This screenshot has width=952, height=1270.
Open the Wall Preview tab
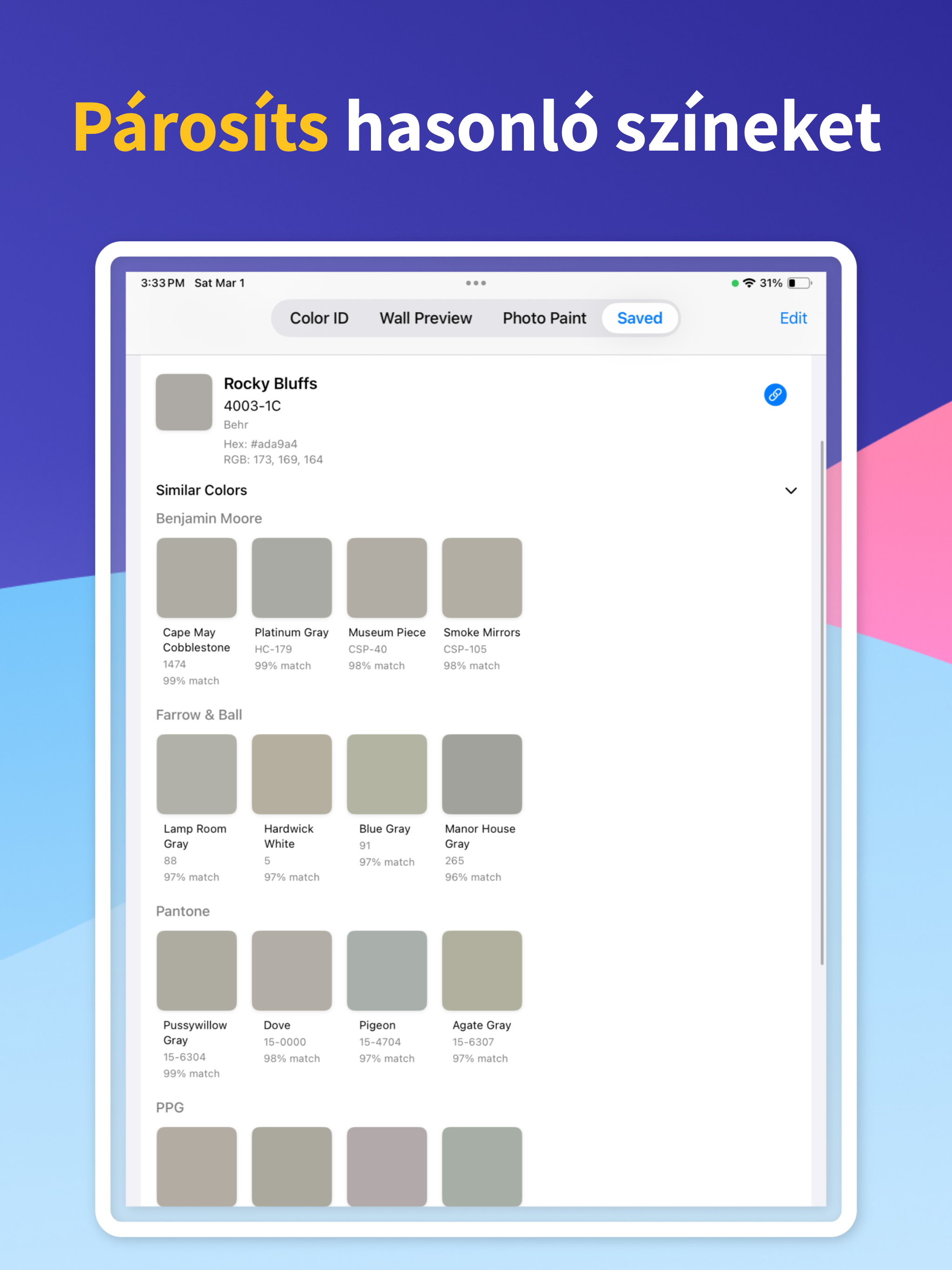425,318
